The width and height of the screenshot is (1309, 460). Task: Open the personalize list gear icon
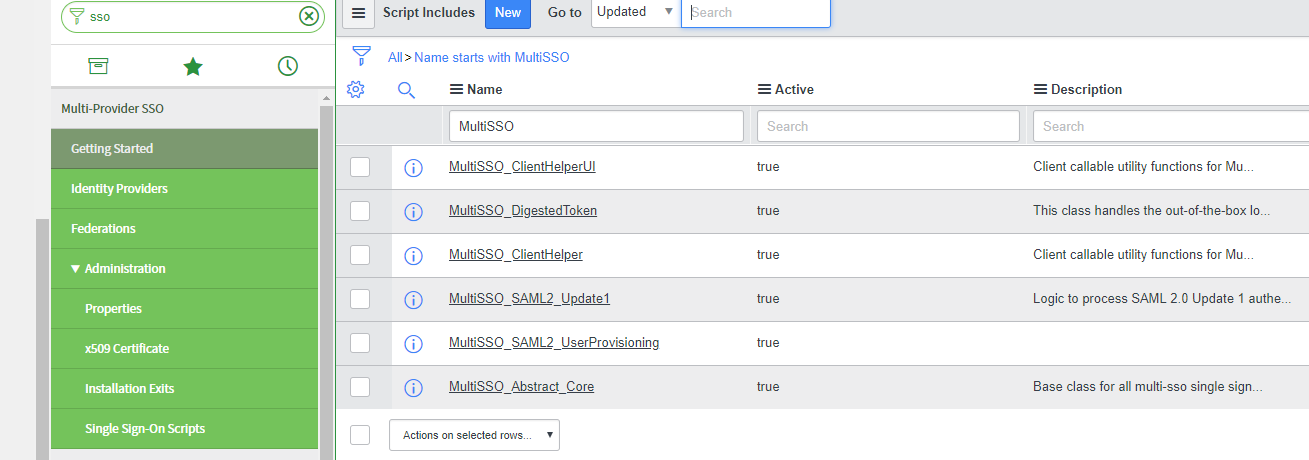(355, 89)
